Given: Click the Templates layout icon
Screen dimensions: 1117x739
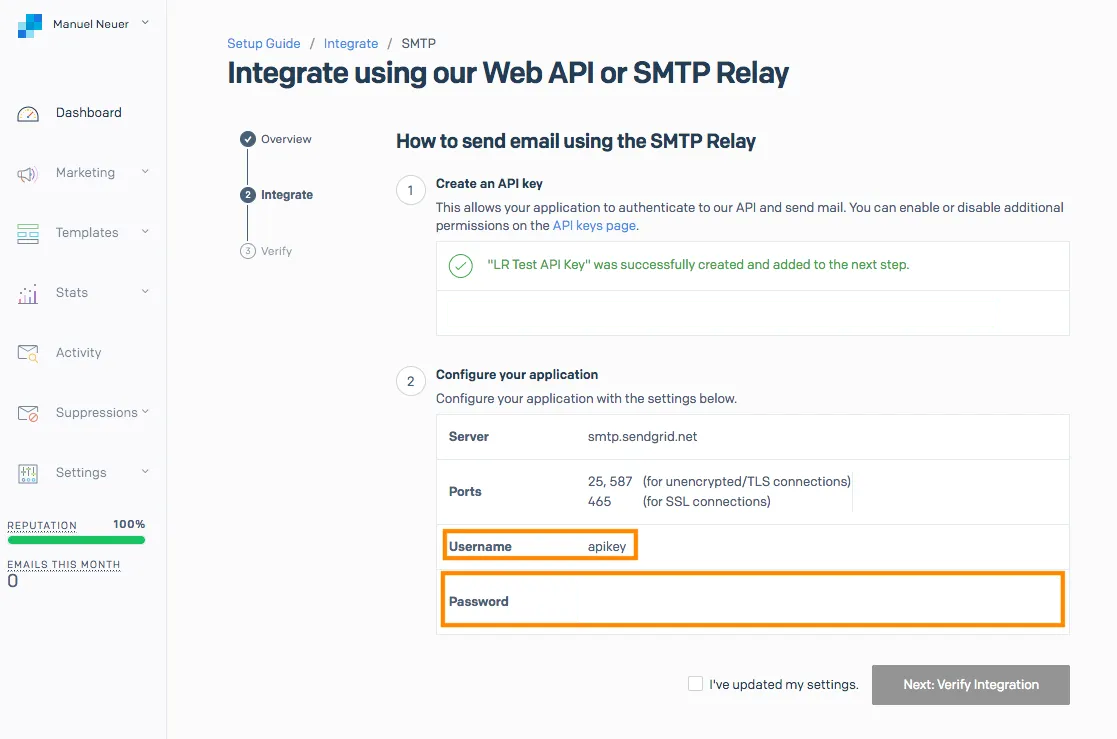Looking at the screenshot, I should coord(28,234).
